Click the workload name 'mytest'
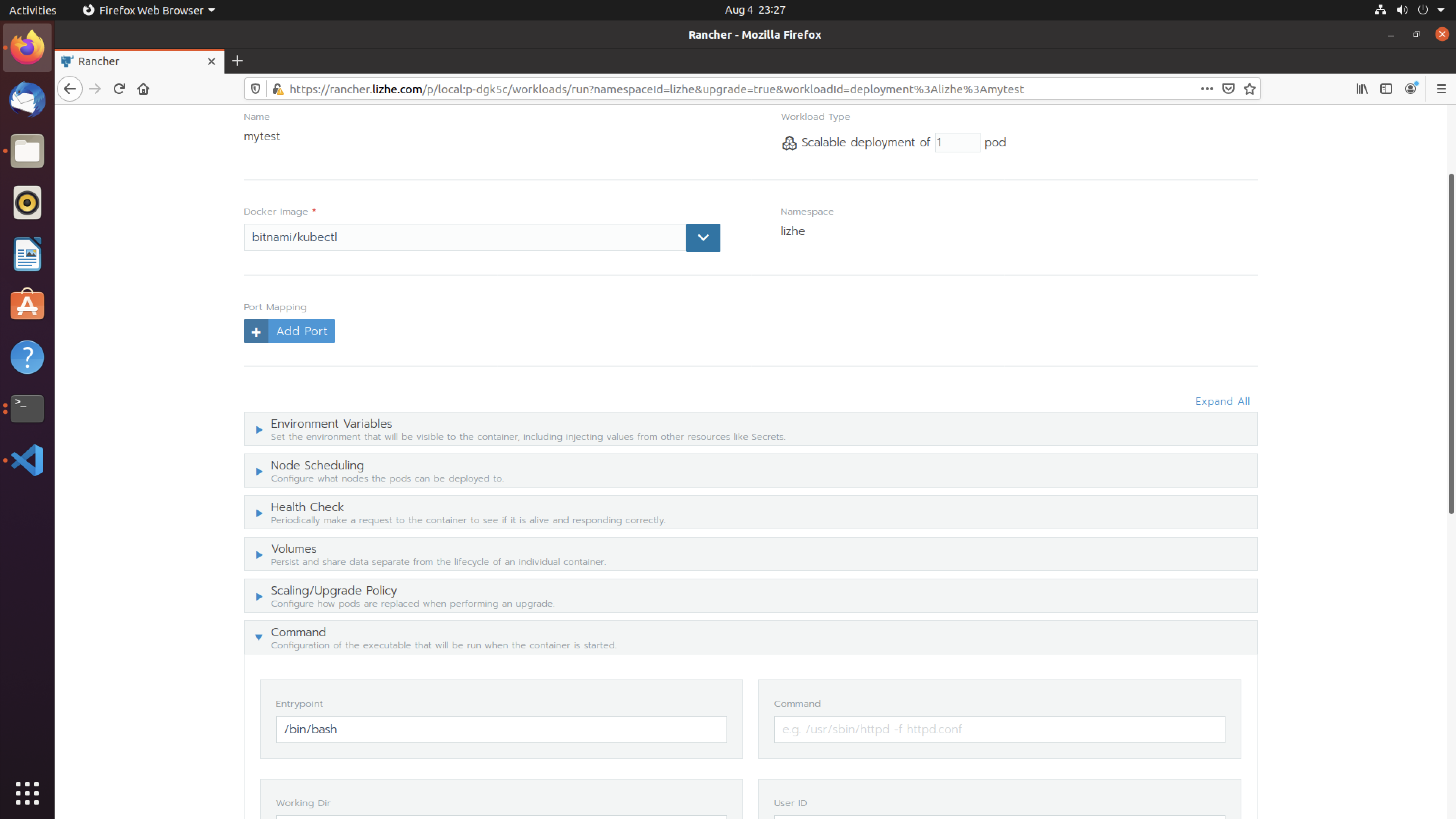 point(262,136)
